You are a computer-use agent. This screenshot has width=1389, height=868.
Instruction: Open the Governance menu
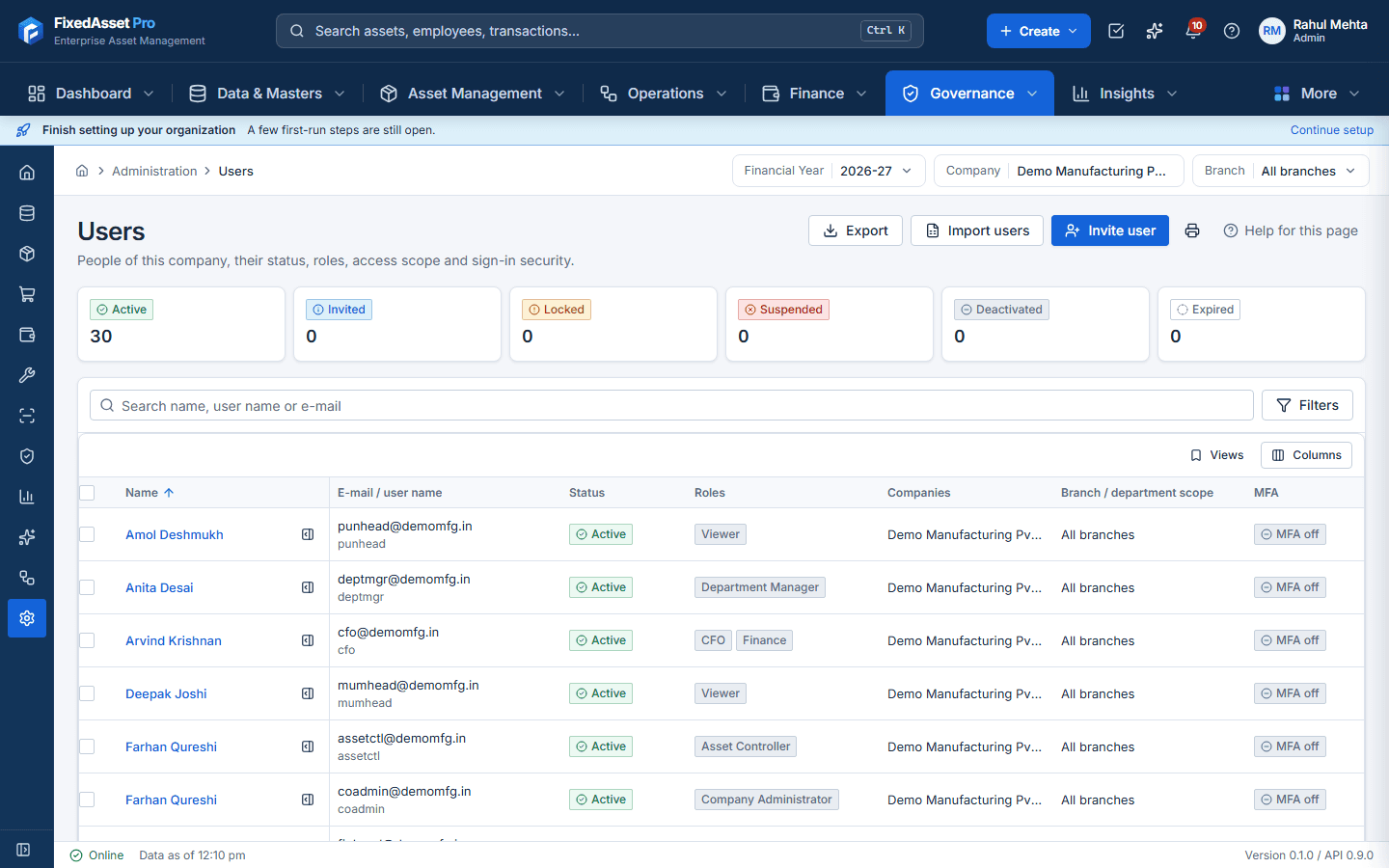tap(969, 94)
